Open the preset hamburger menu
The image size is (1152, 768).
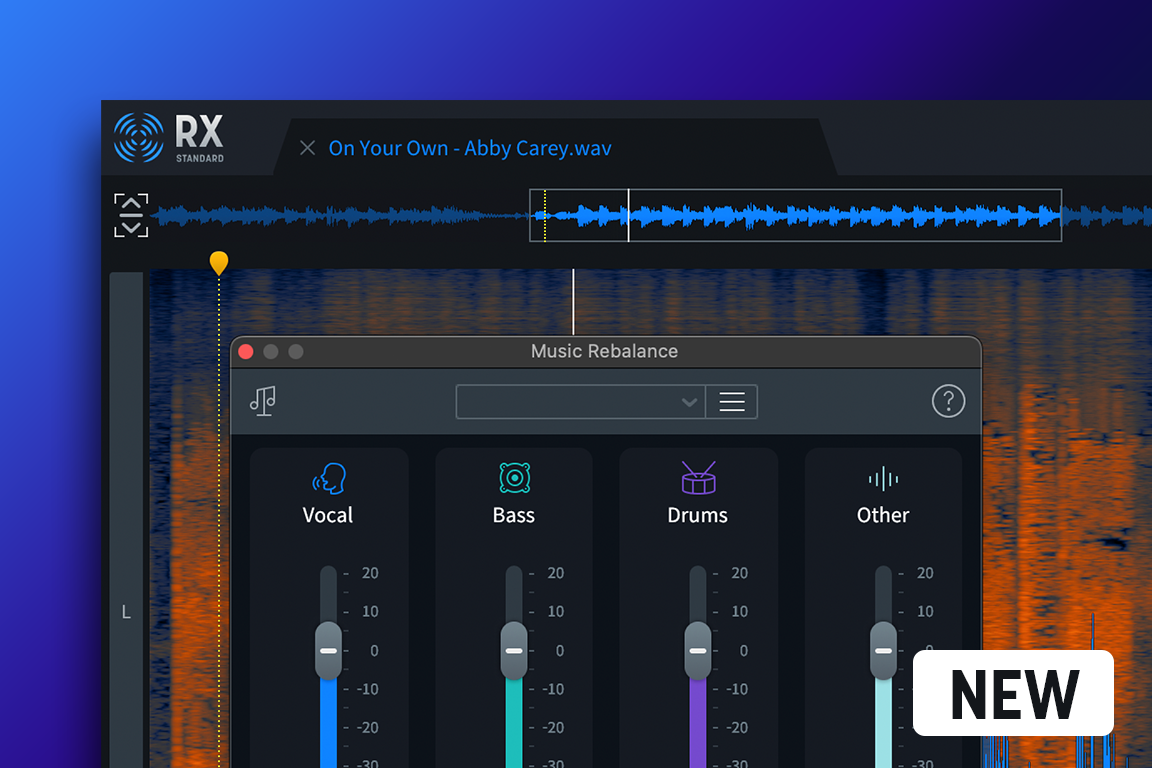[732, 402]
